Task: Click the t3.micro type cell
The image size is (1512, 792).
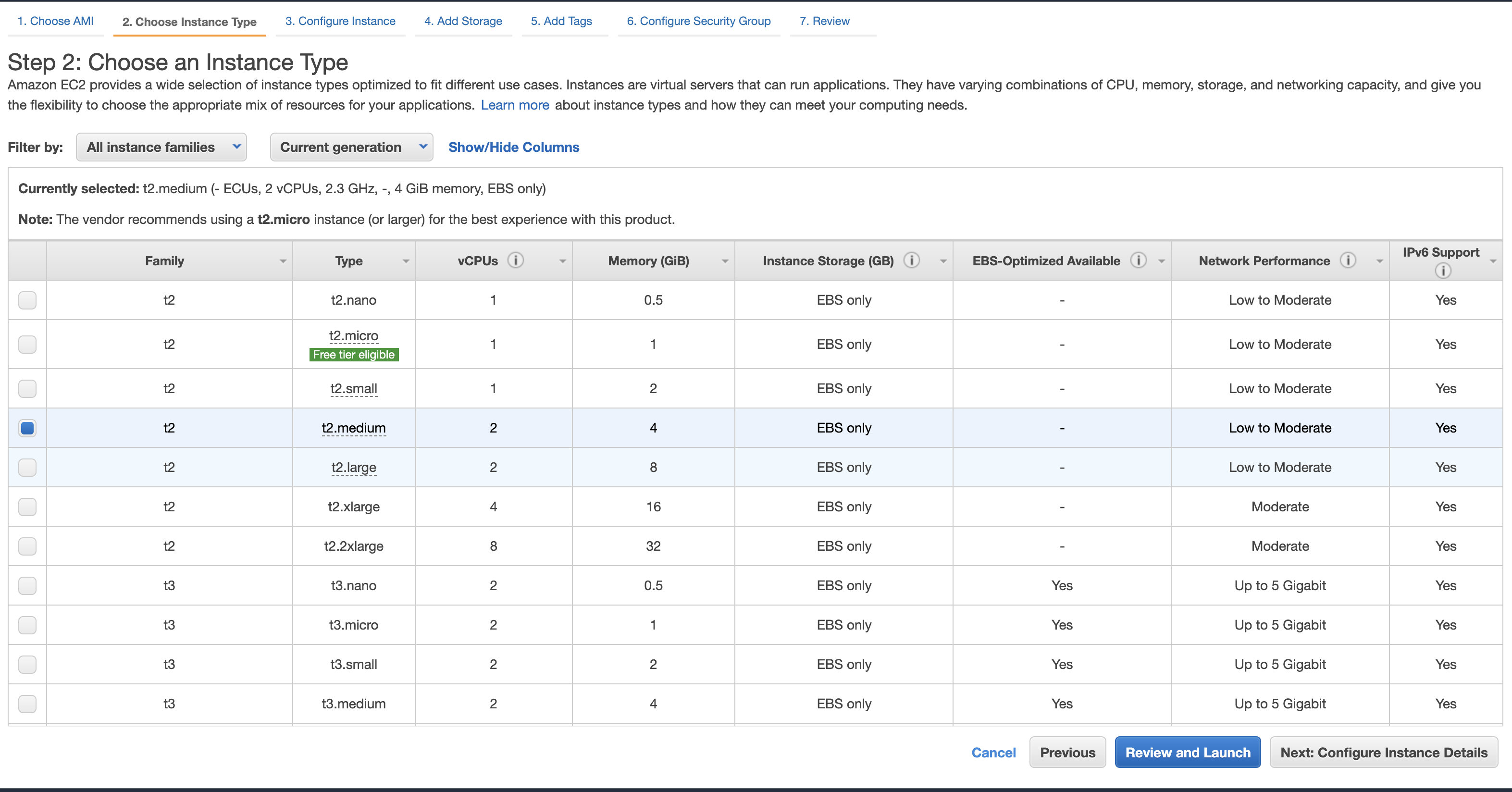Action: click(x=354, y=625)
